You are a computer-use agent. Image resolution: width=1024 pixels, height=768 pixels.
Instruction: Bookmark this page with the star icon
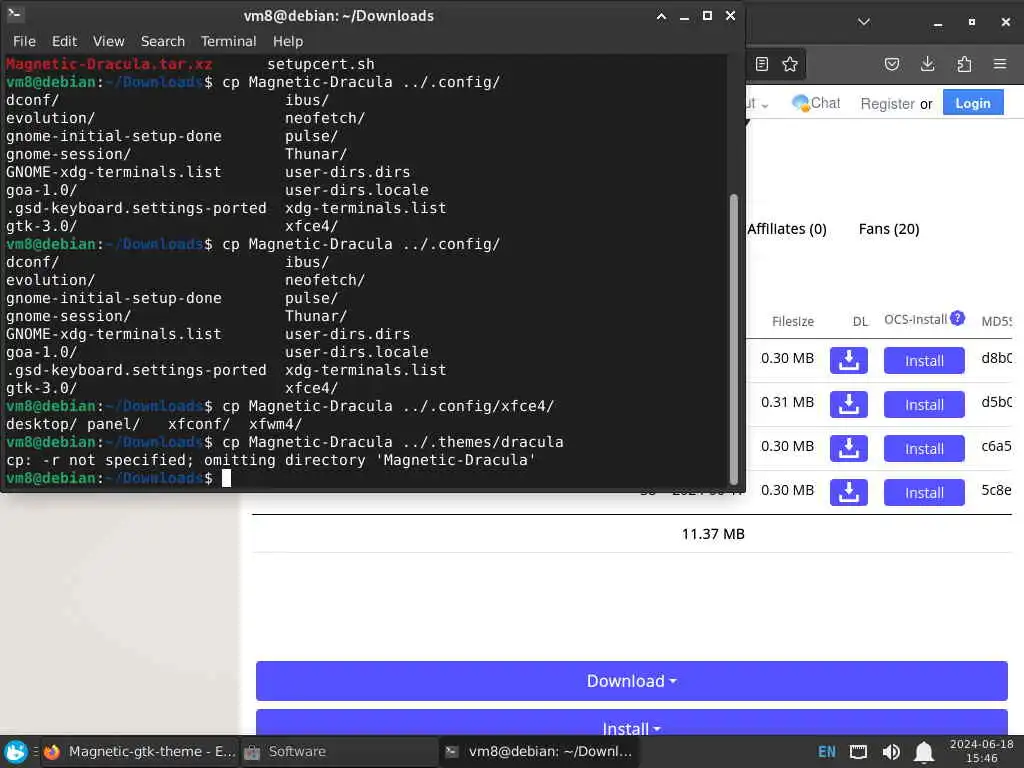790,64
